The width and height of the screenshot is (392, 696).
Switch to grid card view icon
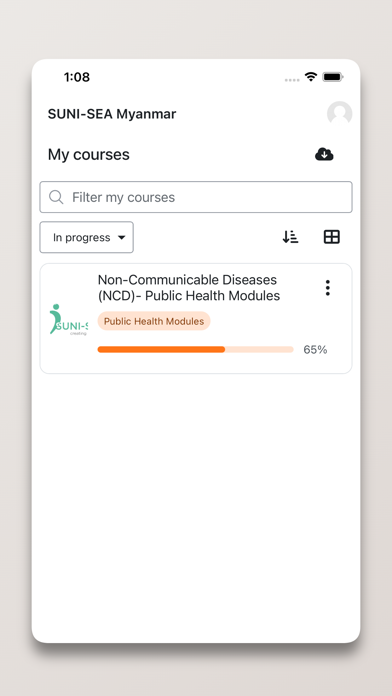(332, 237)
